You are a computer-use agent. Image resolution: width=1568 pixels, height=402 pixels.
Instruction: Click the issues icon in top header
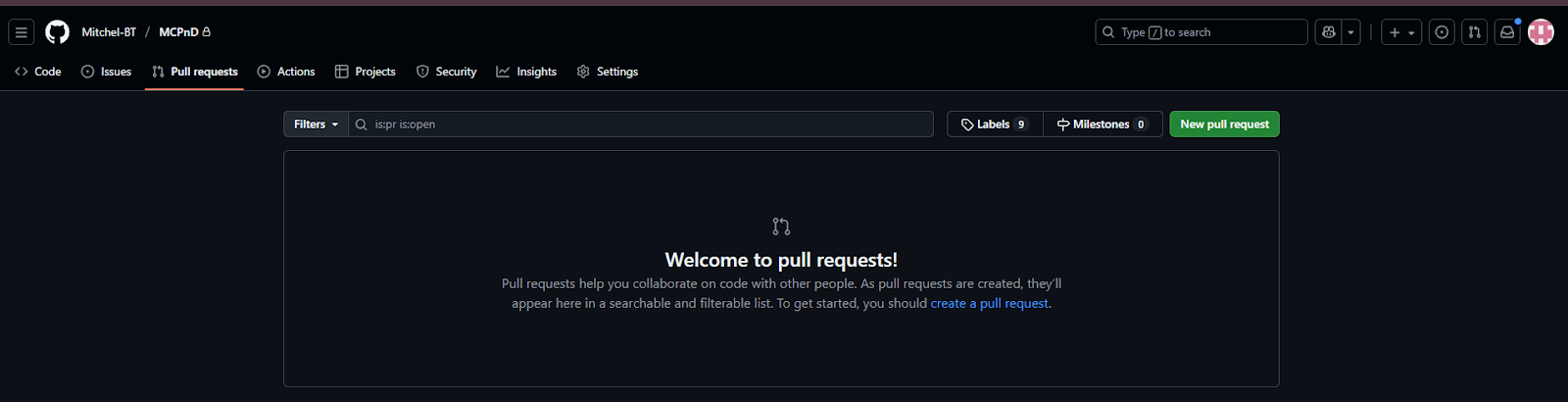pos(1442,32)
